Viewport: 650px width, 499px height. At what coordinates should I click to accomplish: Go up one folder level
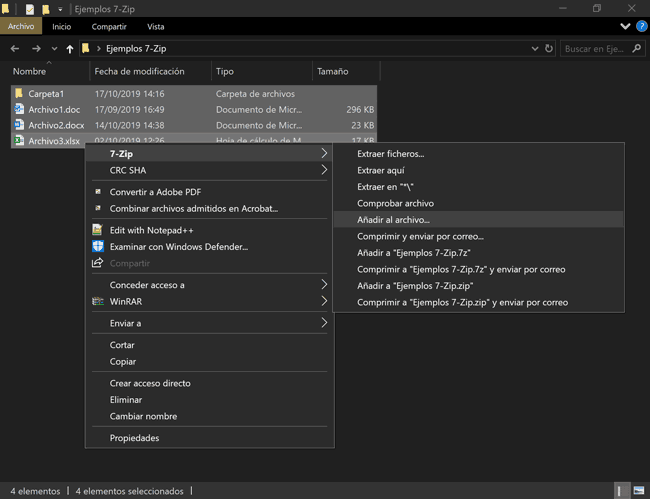(x=70, y=49)
